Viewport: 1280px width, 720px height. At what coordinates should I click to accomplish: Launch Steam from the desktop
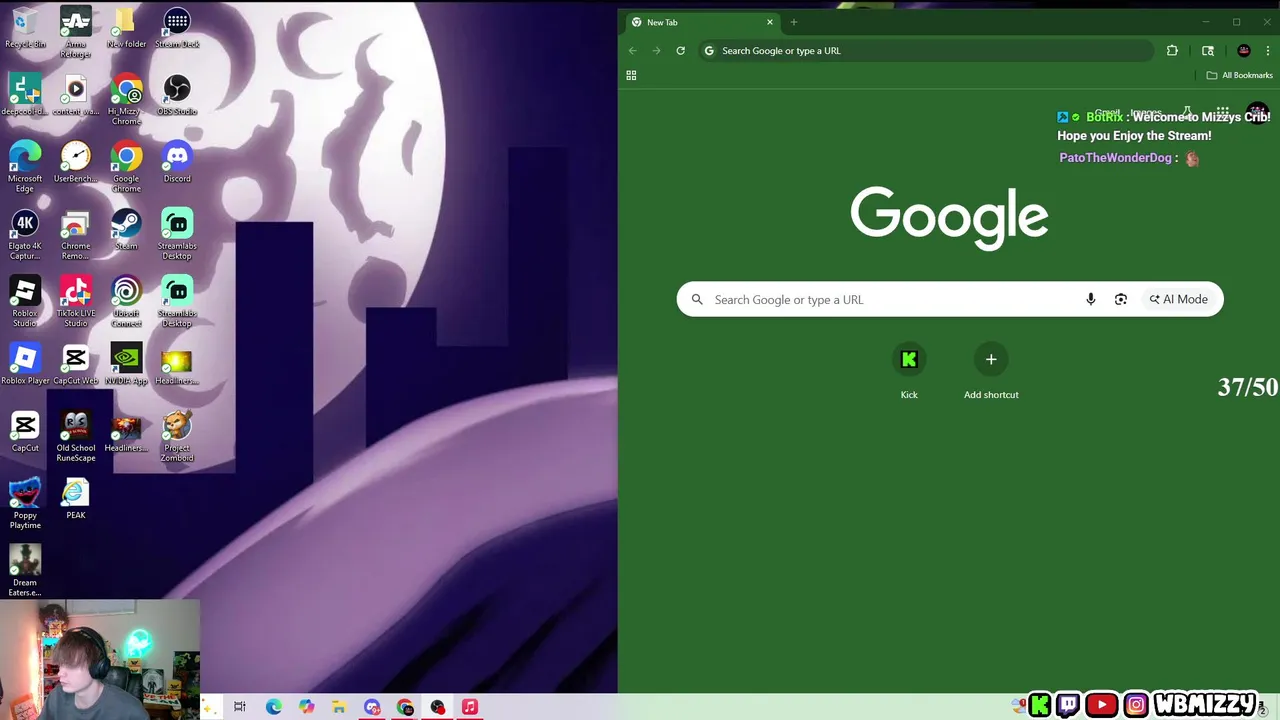[x=126, y=229]
